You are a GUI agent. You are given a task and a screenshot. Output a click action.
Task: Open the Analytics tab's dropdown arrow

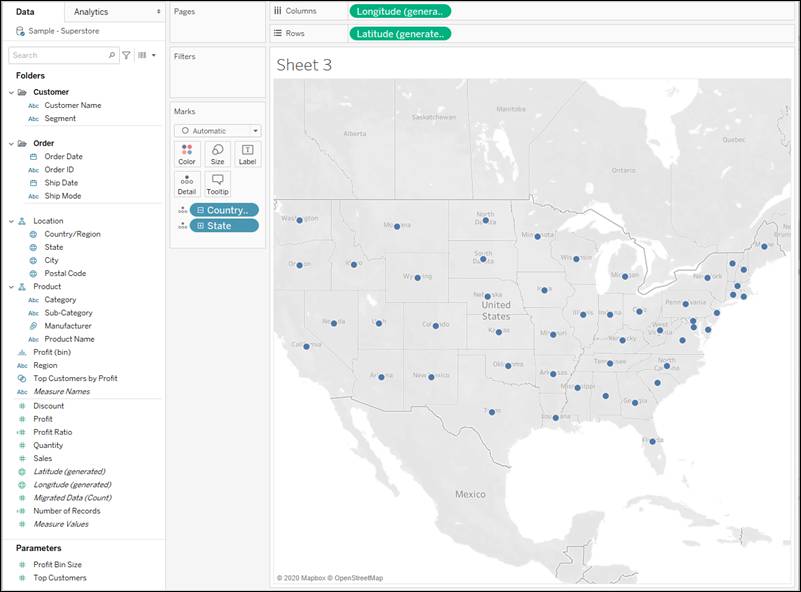158,11
